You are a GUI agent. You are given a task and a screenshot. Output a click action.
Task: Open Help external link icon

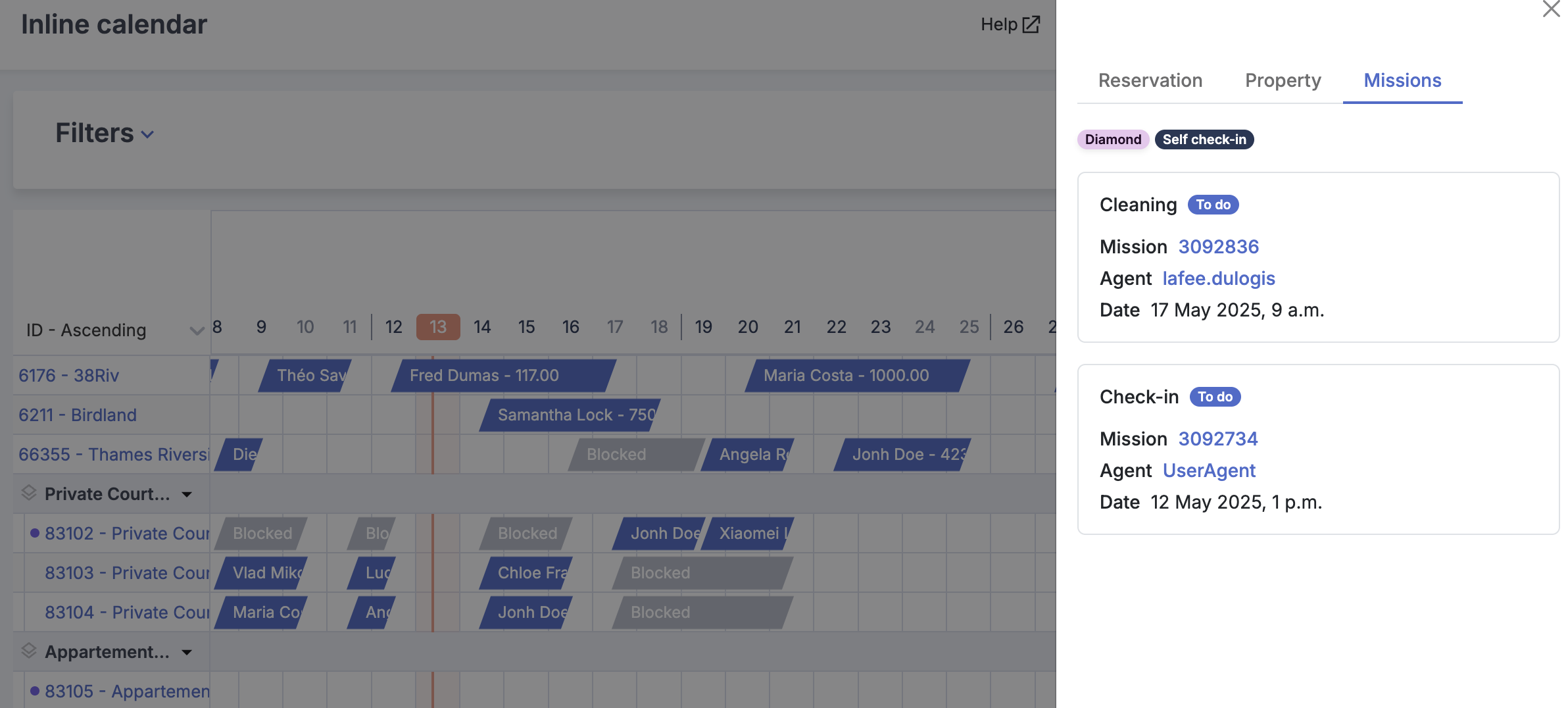click(x=1031, y=24)
